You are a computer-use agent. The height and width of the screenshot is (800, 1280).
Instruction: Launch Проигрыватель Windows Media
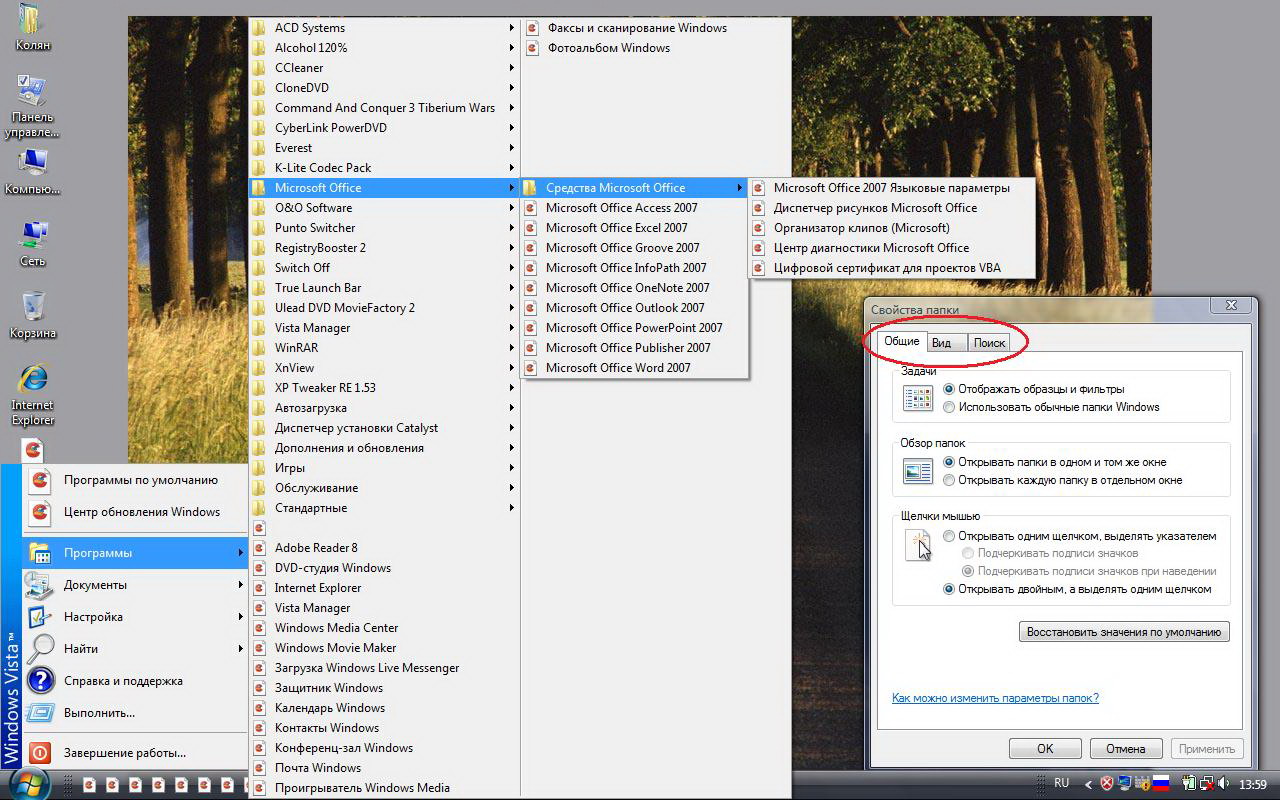click(x=384, y=788)
